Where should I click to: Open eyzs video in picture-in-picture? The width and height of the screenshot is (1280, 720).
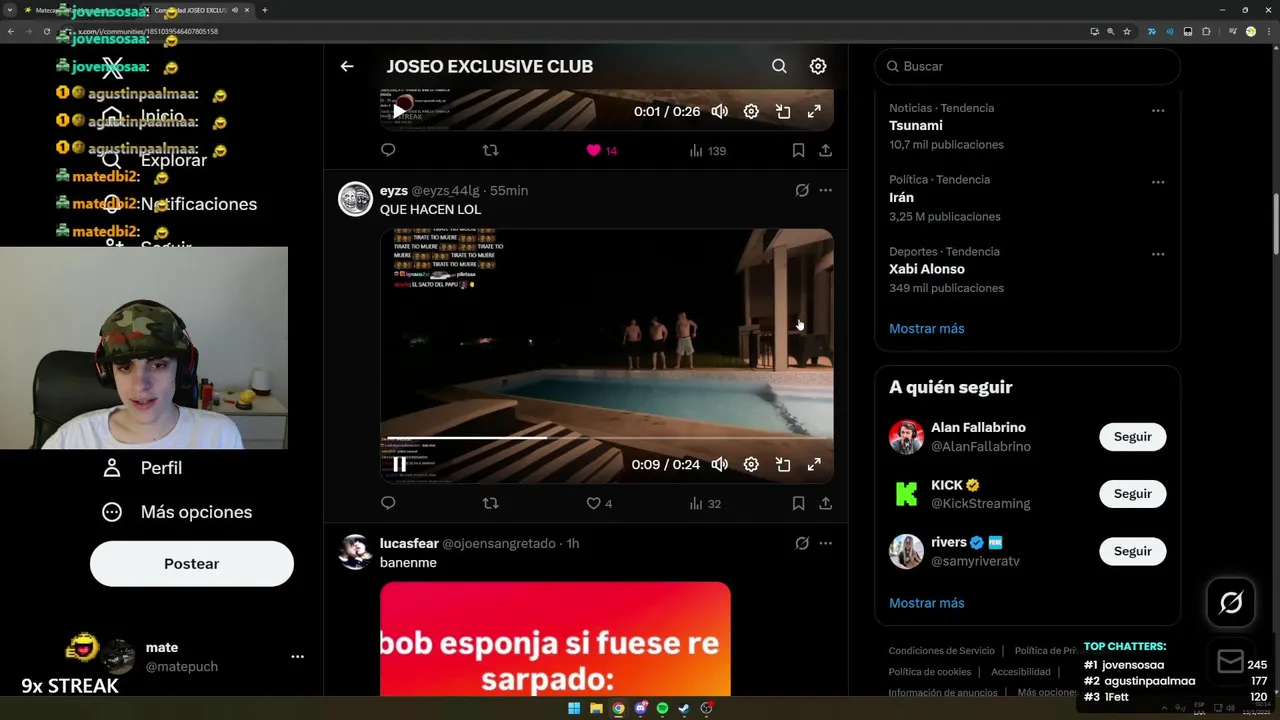pyautogui.click(x=783, y=464)
